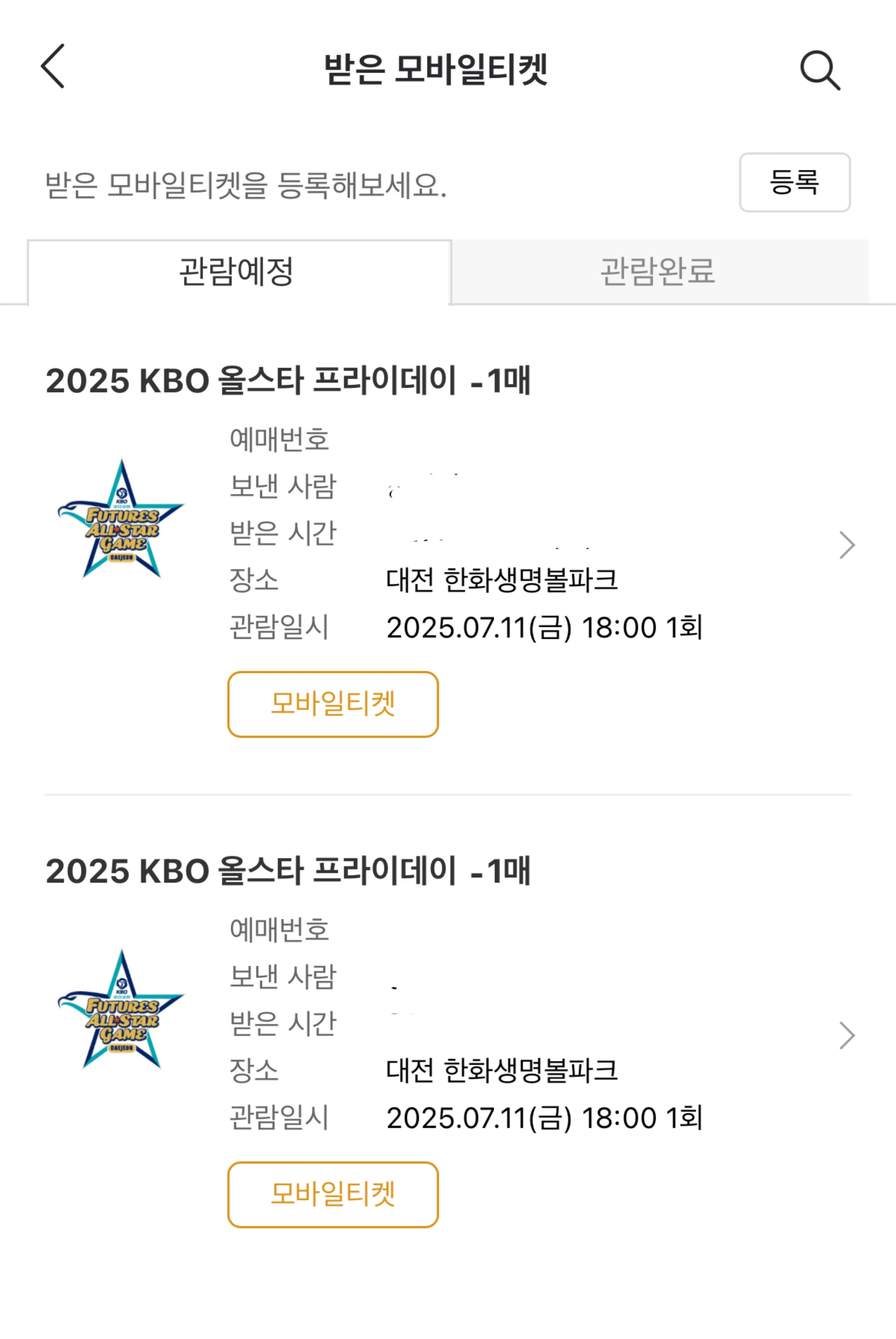Expand second ticket details chevron
This screenshot has height=1339, width=896.
pyautogui.click(x=847, y=1036)
